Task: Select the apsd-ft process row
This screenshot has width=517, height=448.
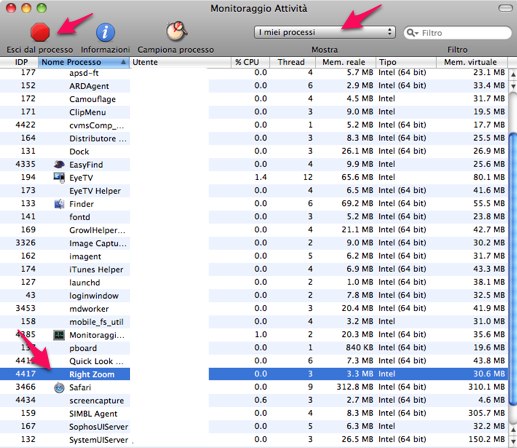Action: click(253, 73)
